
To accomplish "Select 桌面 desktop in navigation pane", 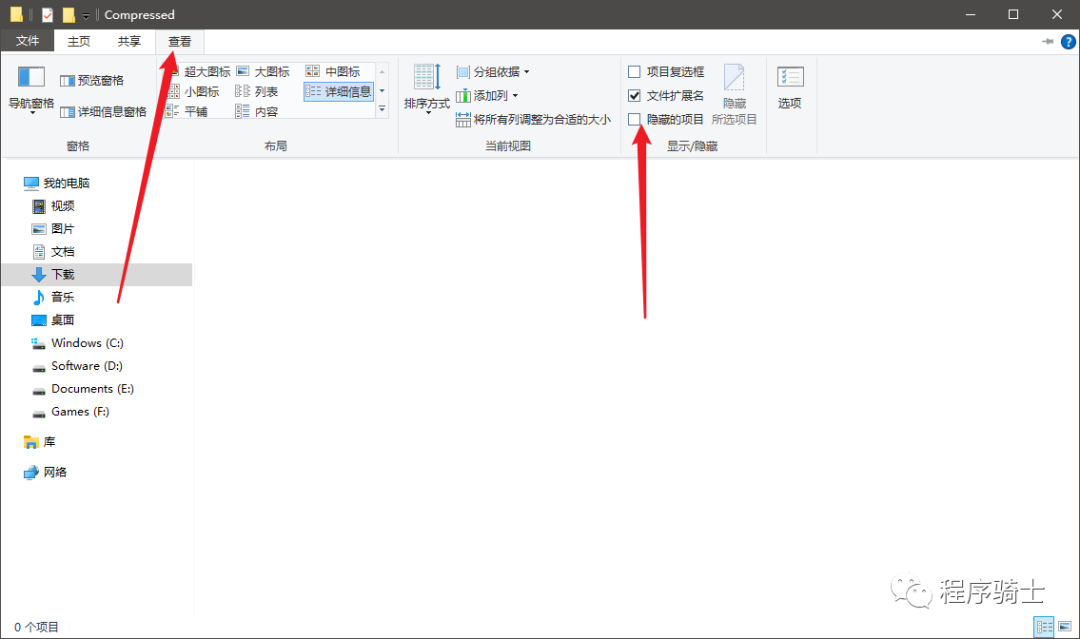I will click(x=62, y=320).
